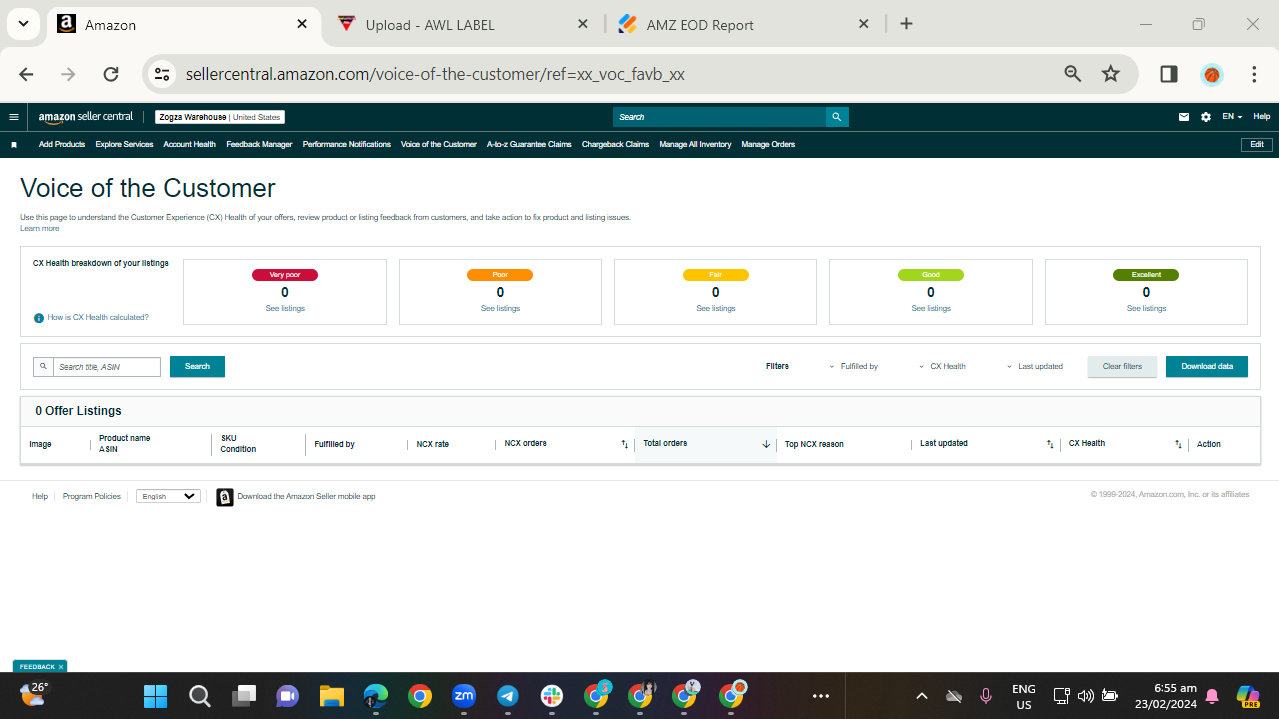
Task: Sort by the NCX orders column arrows
Action: 625,444
